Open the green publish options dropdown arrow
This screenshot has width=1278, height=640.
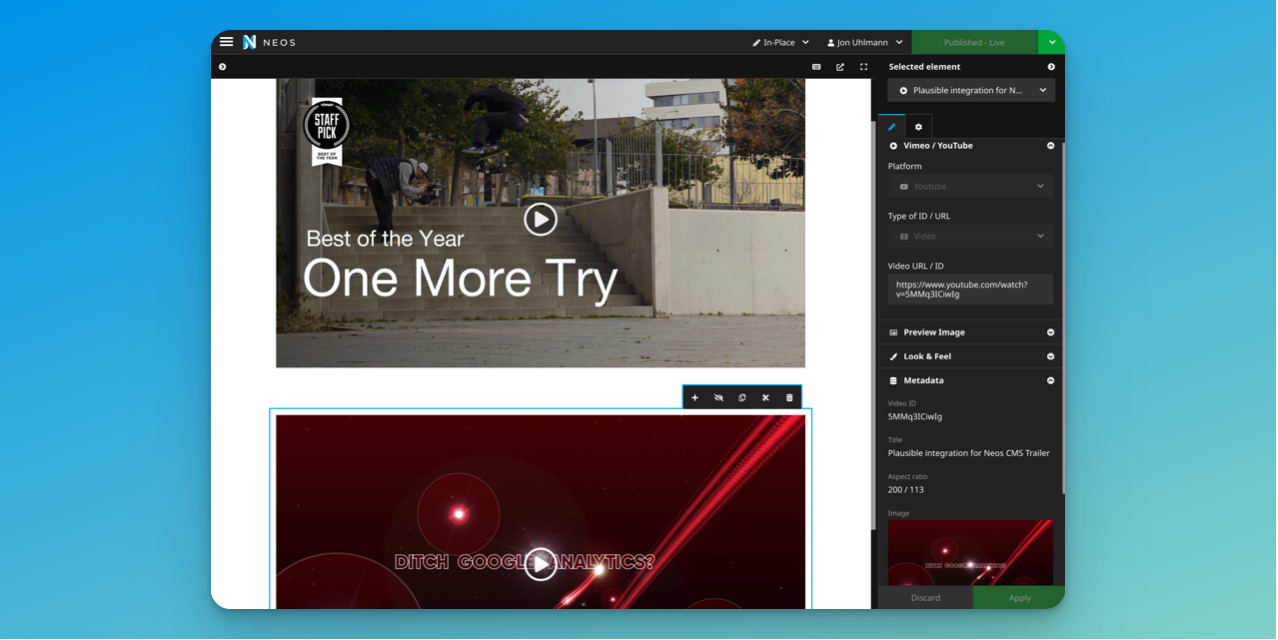[x=1052, y=42]
